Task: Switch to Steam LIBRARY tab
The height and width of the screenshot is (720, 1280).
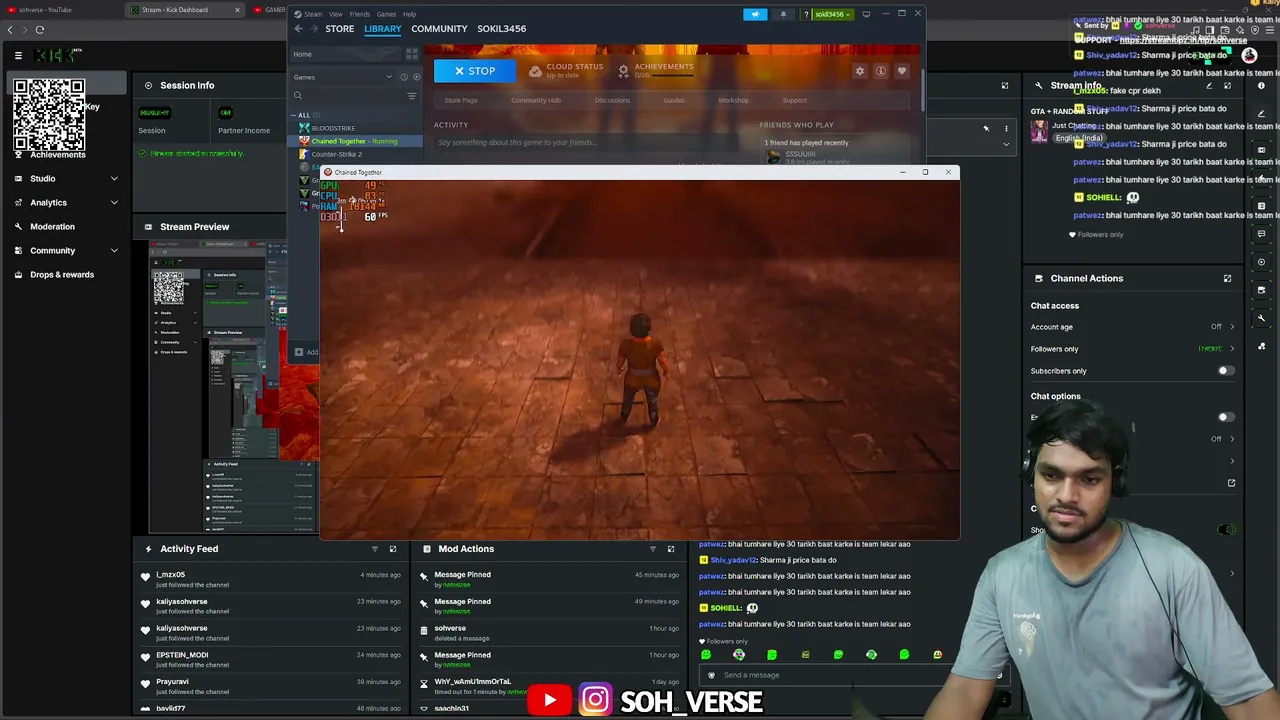Action: coord(383,29)
